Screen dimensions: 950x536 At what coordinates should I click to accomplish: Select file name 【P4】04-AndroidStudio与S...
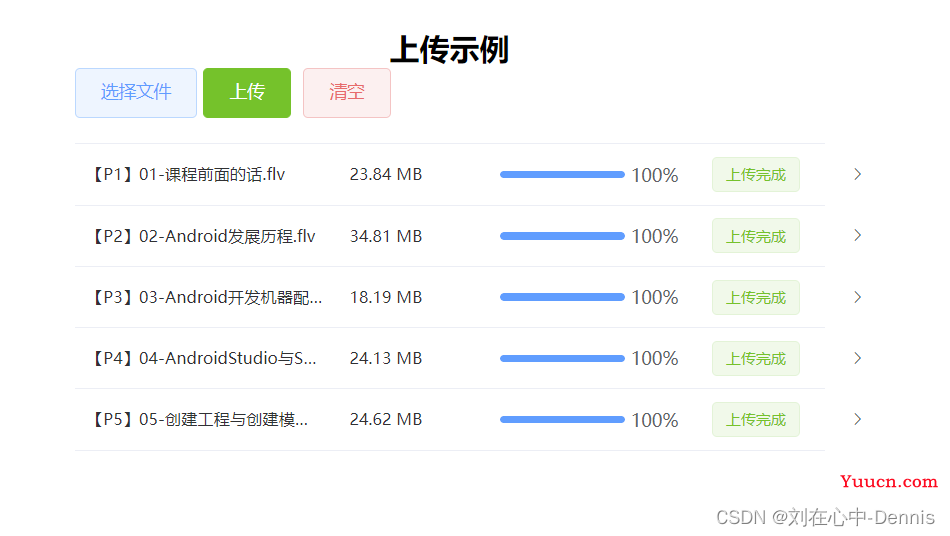point(203,359)
